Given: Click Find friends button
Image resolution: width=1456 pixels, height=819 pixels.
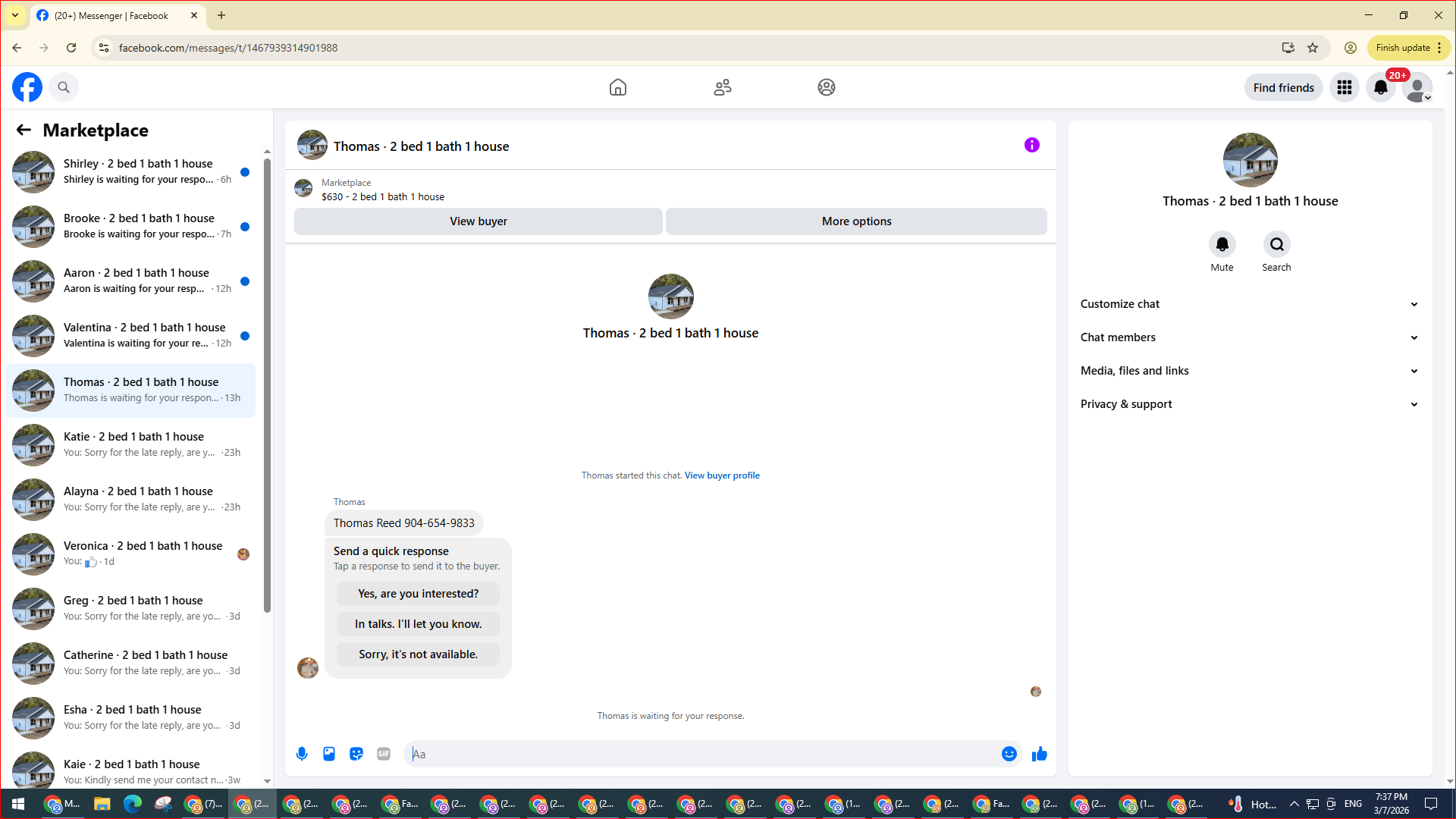Looking at the screenshot, I should (x=1284, y=87).
